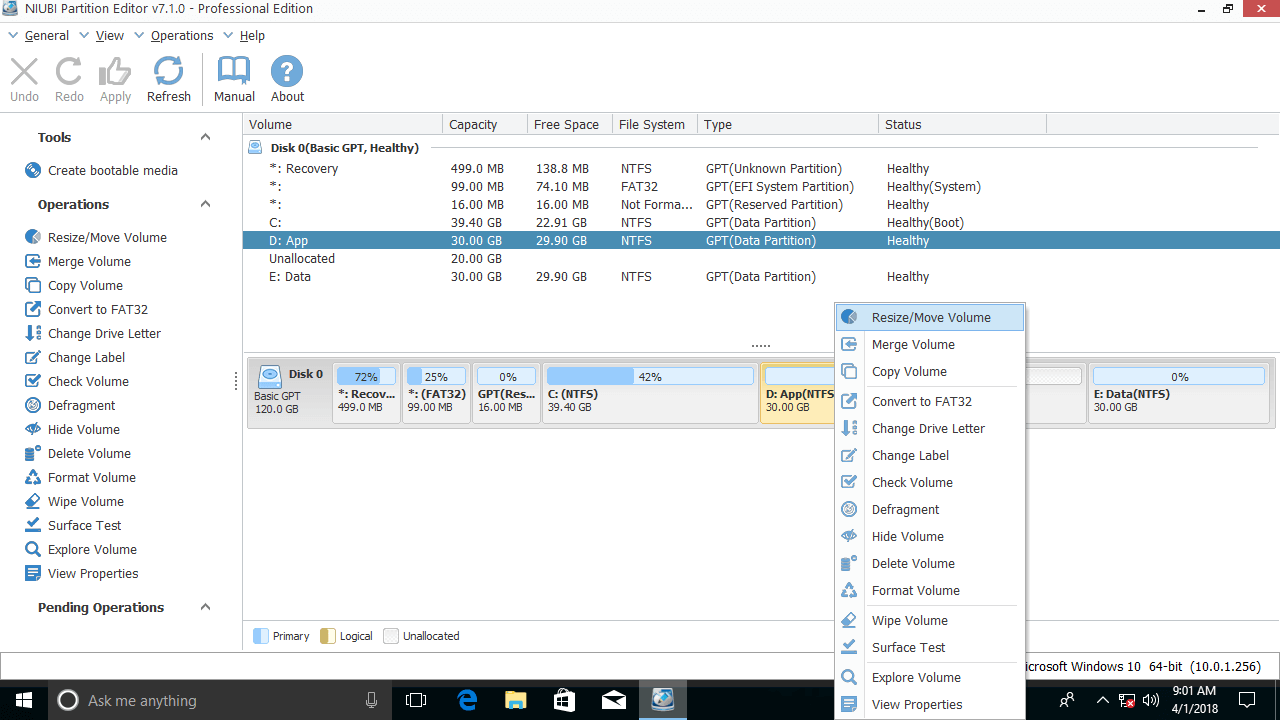Select Format Volume in the sidebar

(80, 477)
